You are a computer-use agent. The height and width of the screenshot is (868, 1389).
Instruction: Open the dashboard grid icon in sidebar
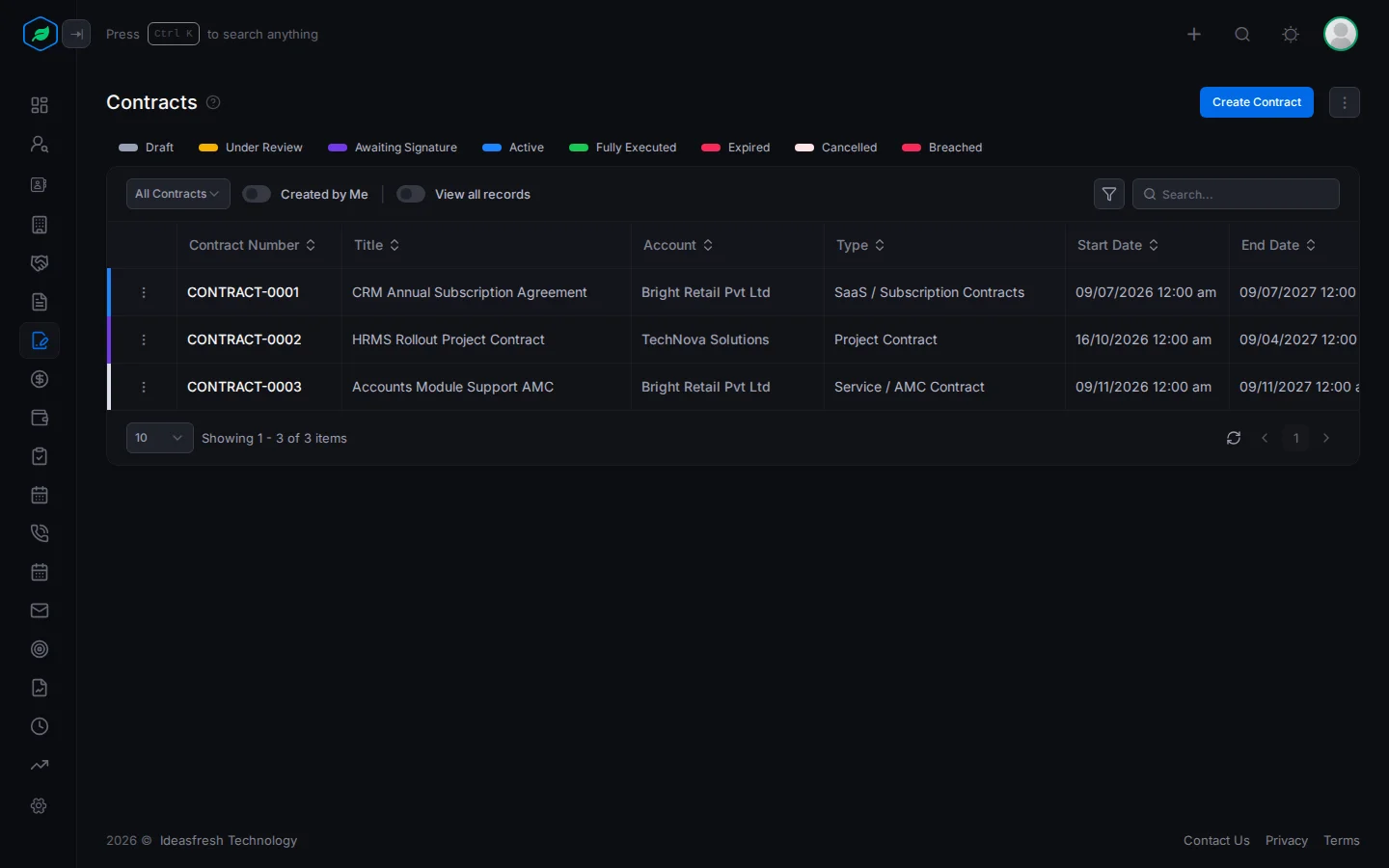click(x=40, y=105)
